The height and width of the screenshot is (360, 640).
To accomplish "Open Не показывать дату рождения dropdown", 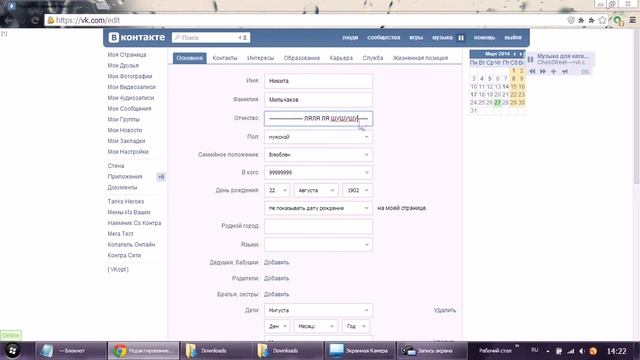I will (x=318, y=208).
